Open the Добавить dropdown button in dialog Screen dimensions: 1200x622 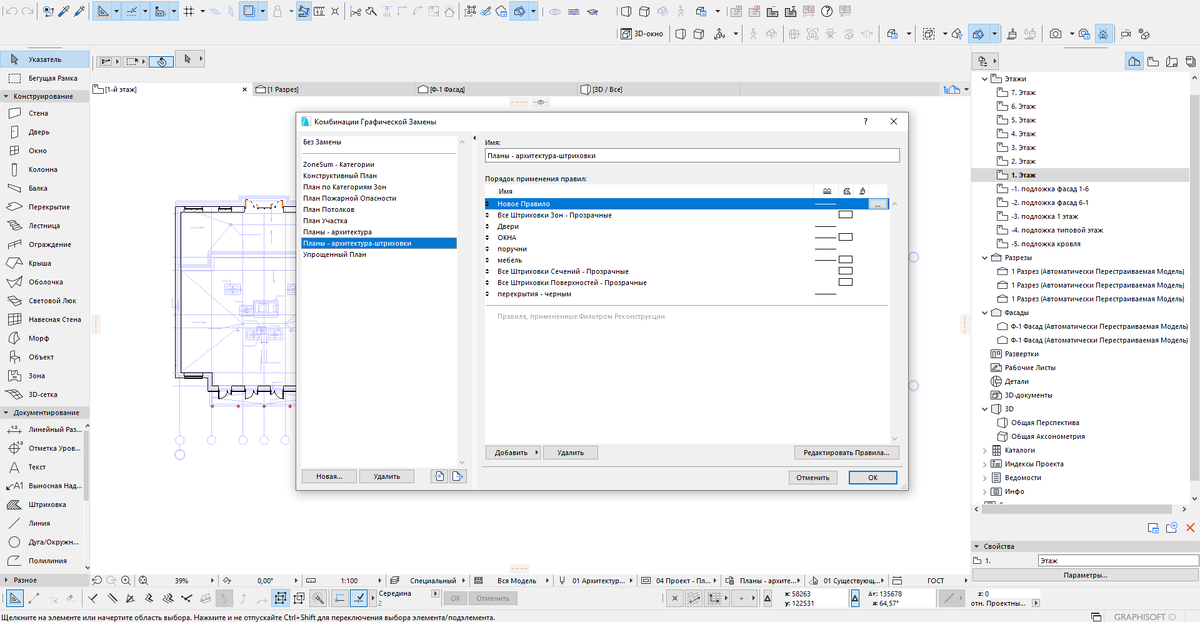point(513,453)
